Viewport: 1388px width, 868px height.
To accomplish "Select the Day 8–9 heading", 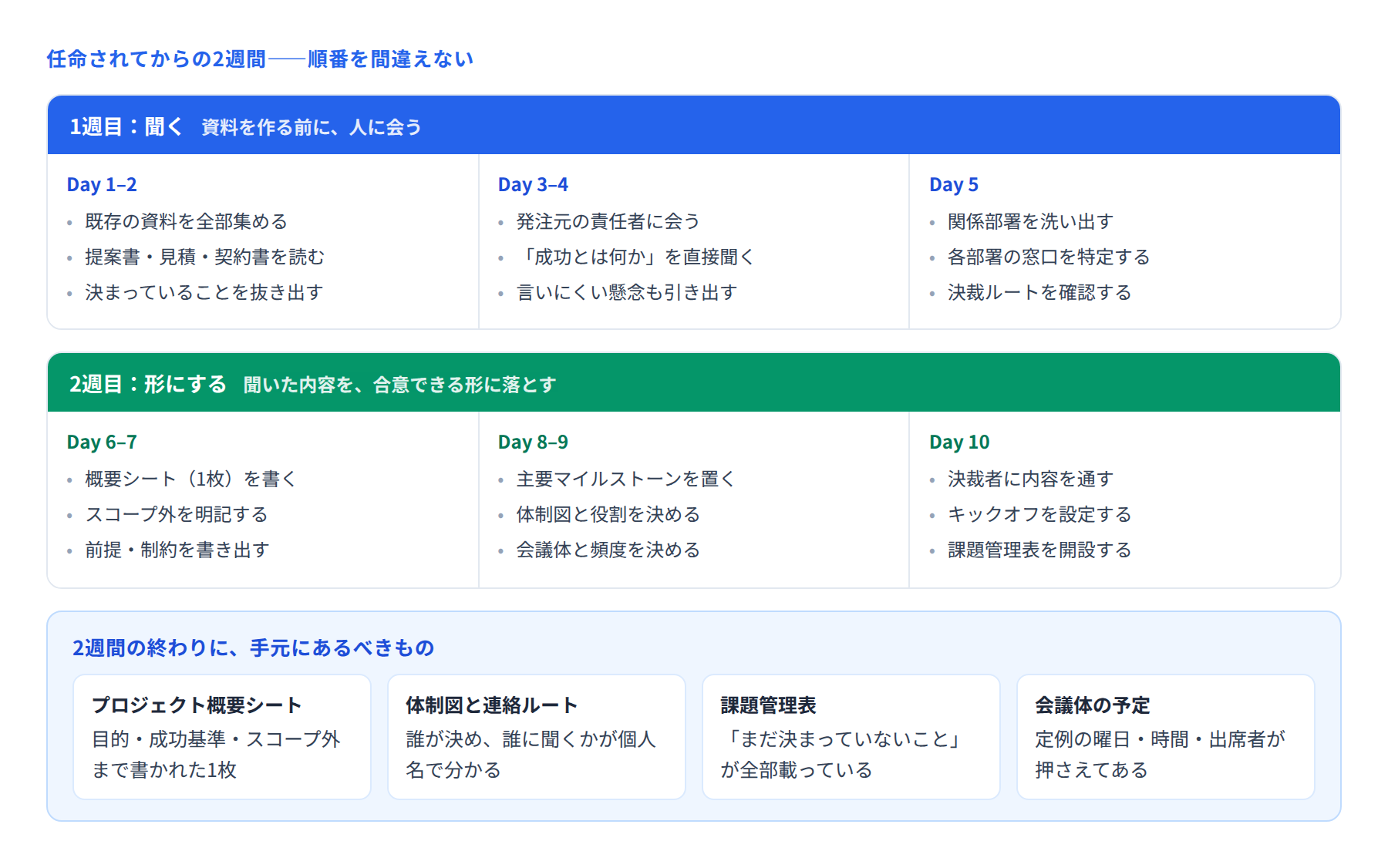I will pos(533,442).
